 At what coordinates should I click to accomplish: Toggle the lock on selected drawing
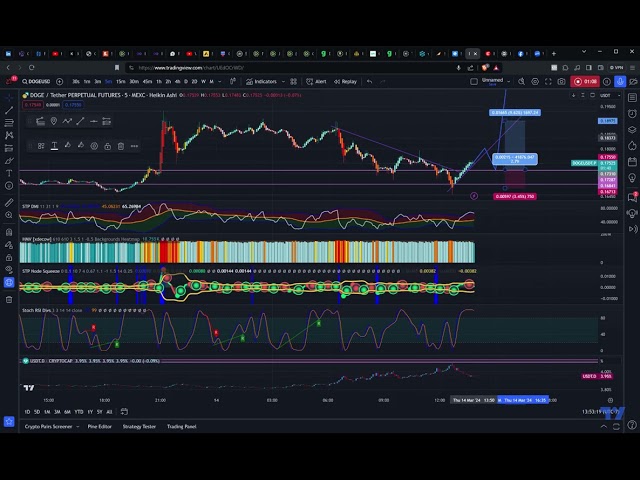[107, 146]
